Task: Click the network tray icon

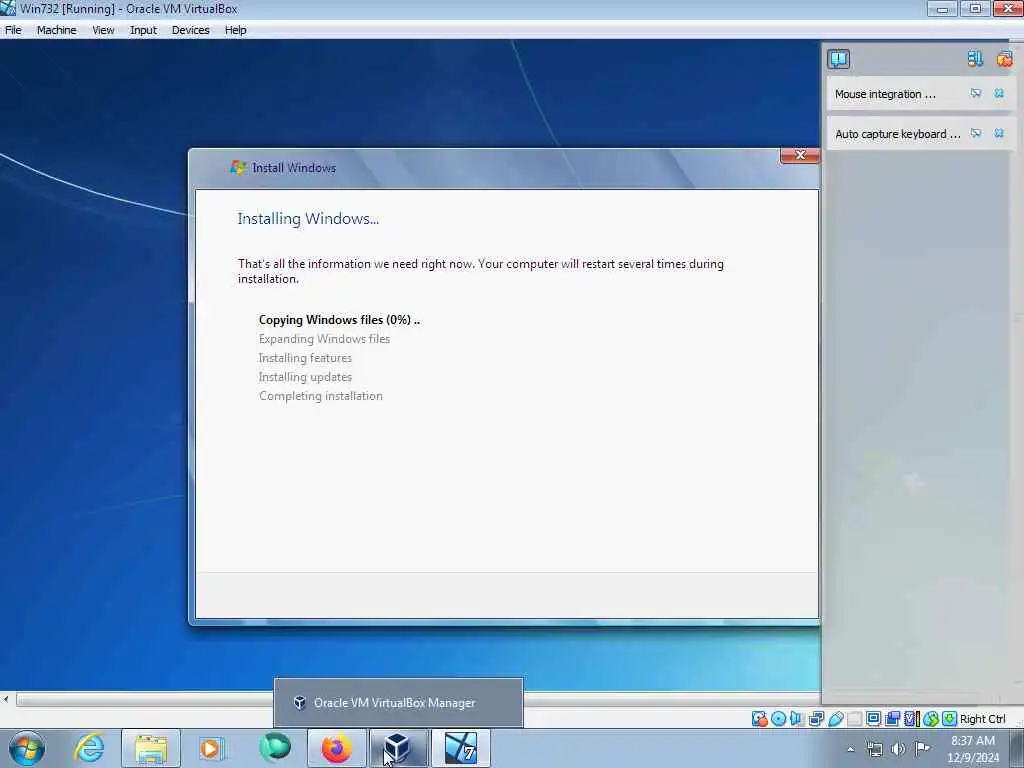Action: click(874, 749)
